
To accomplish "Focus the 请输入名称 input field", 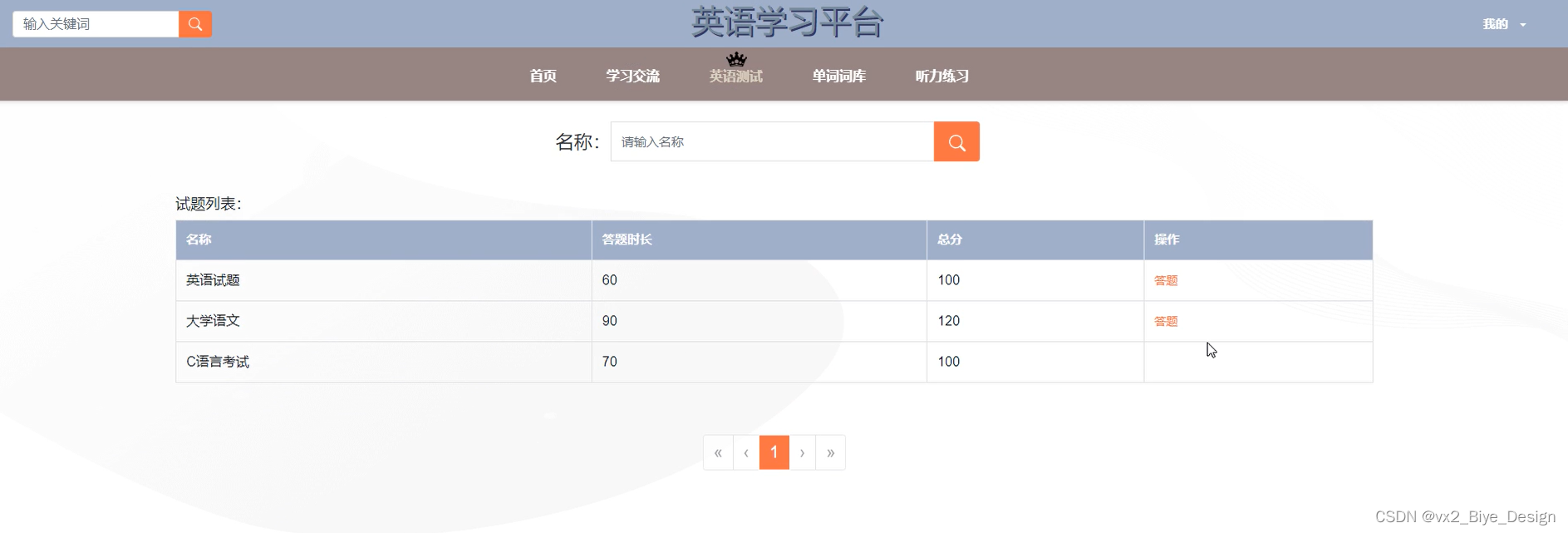I will (x=772, y=142).
